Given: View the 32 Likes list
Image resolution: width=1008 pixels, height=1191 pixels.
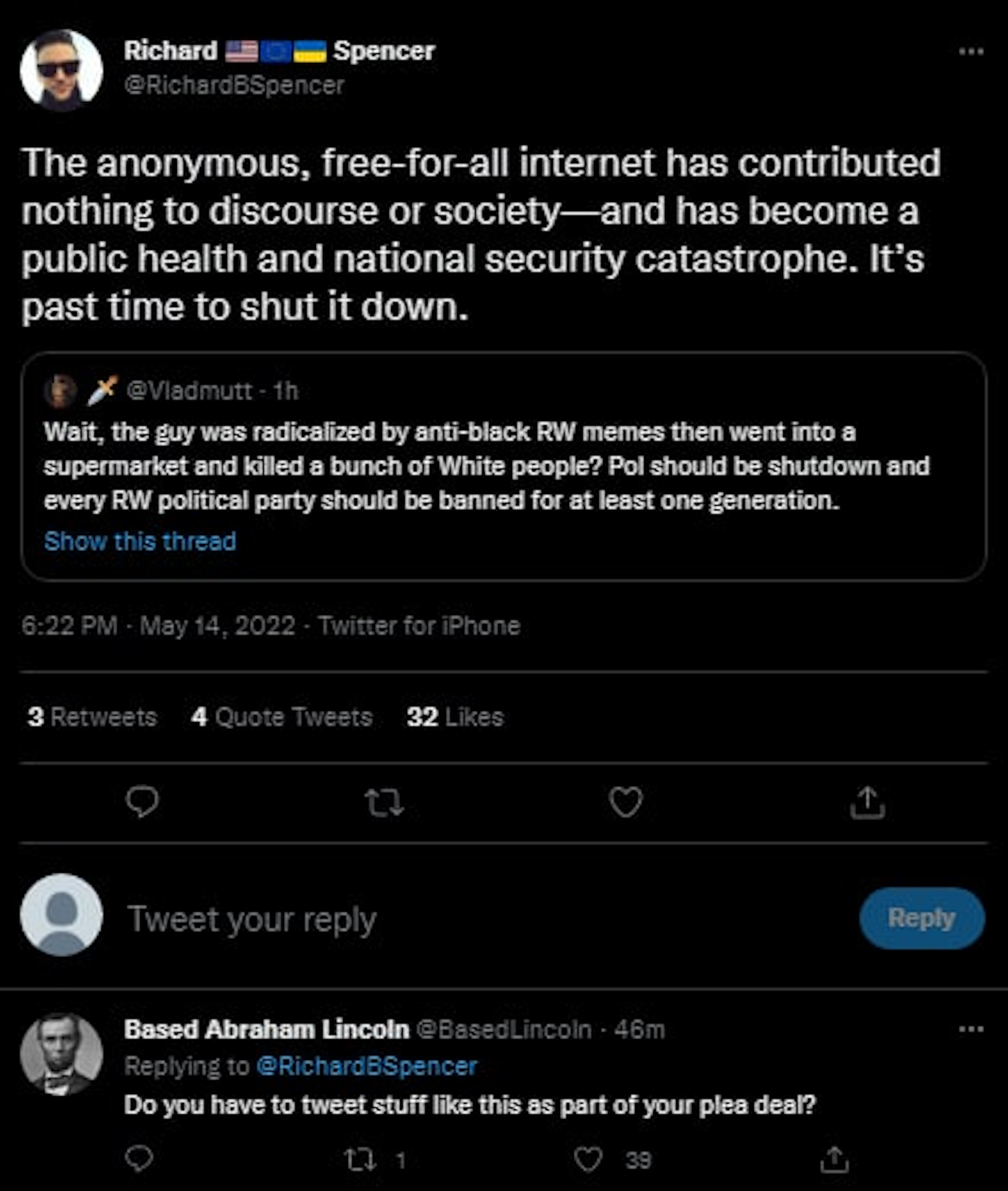Looking at the screenshot, I should coord(456,717).
